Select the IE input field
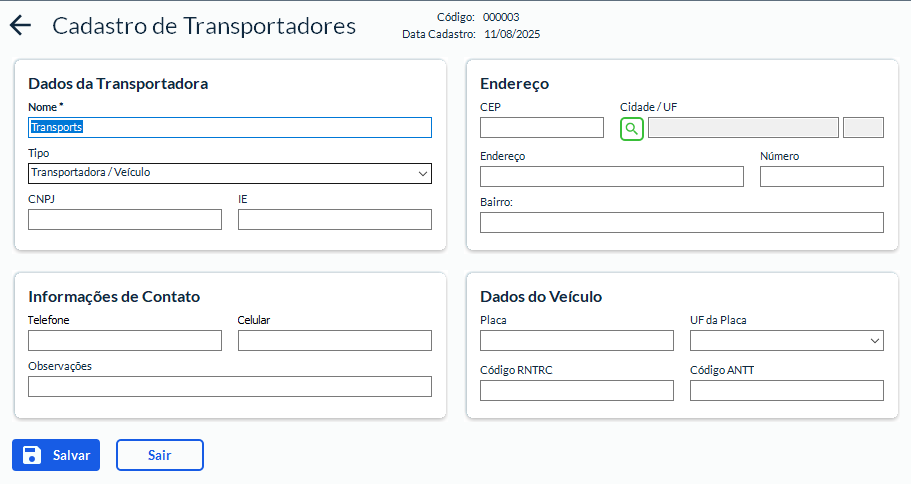 coord(335,220)
